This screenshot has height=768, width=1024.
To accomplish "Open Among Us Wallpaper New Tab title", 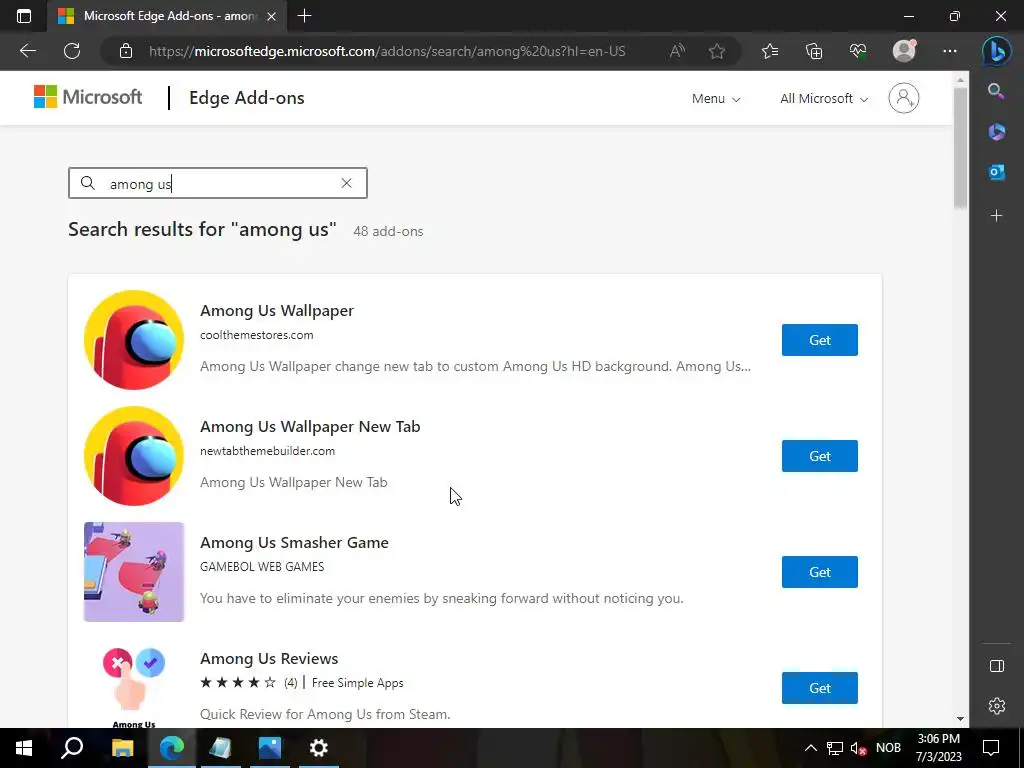I will (x=310, y=426).
